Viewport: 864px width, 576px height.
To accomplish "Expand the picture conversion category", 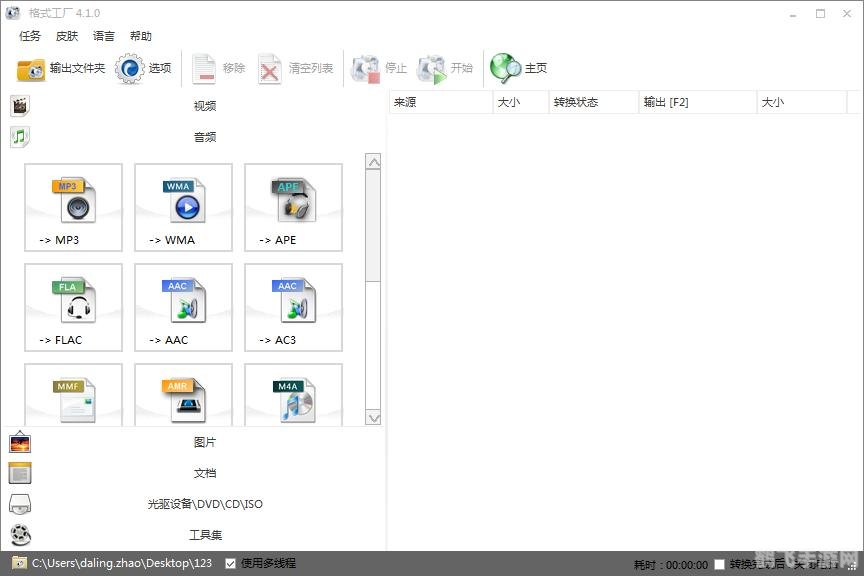I will [204, 441].
